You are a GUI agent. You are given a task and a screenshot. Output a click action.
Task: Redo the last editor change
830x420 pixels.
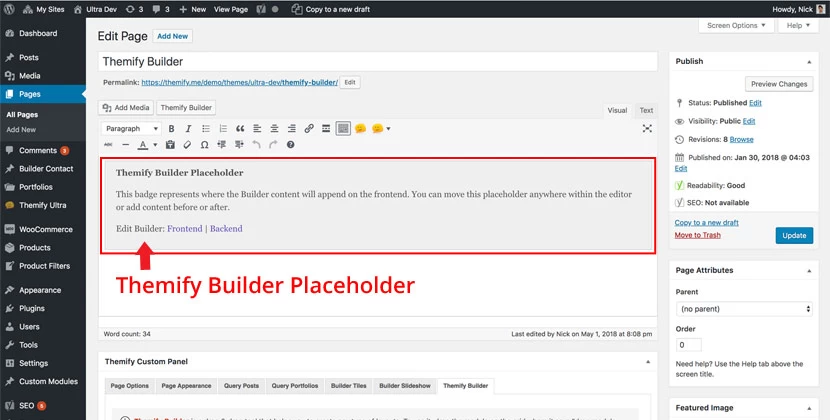click(x=273, y=145)
